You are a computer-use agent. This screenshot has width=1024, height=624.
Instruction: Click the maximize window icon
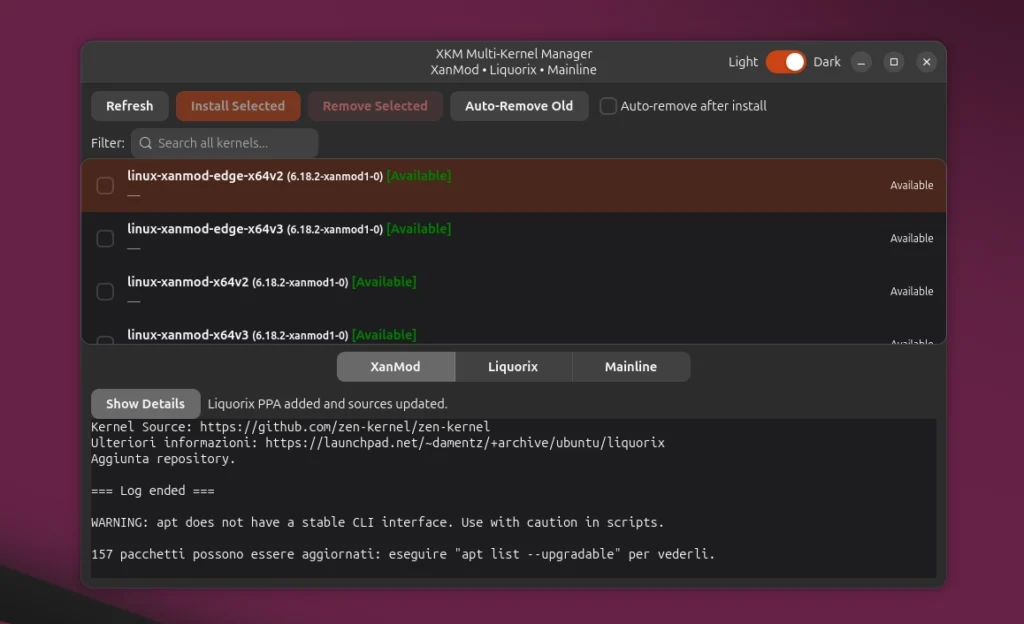click(892, 61)
